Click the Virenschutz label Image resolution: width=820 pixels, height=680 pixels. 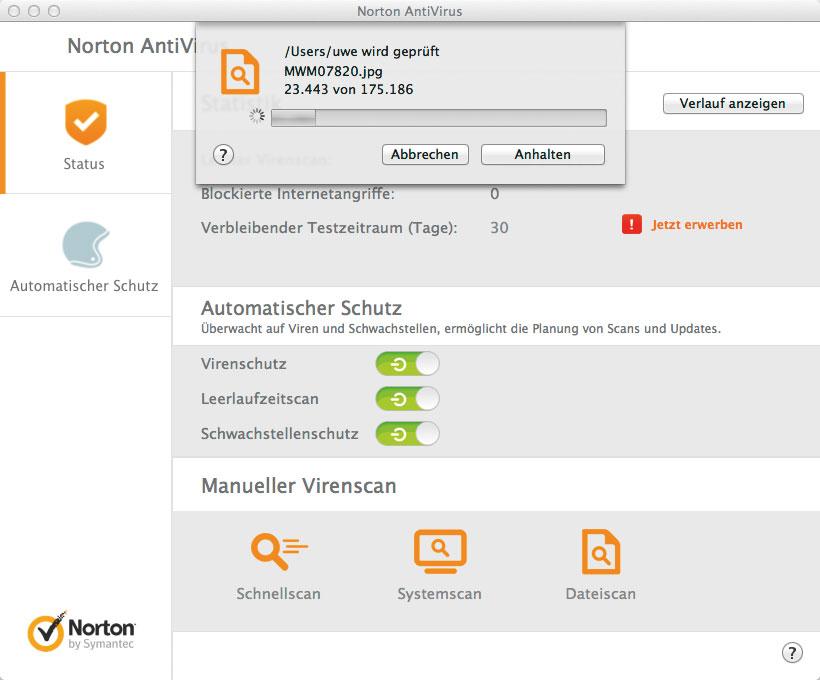pyautogui.click(x=244, y=364)
